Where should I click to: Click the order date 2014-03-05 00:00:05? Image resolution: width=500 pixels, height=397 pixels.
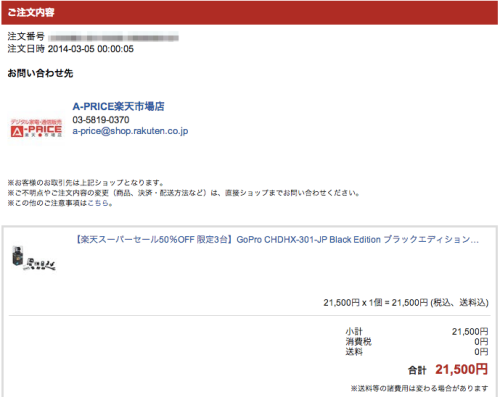(91, 49)
